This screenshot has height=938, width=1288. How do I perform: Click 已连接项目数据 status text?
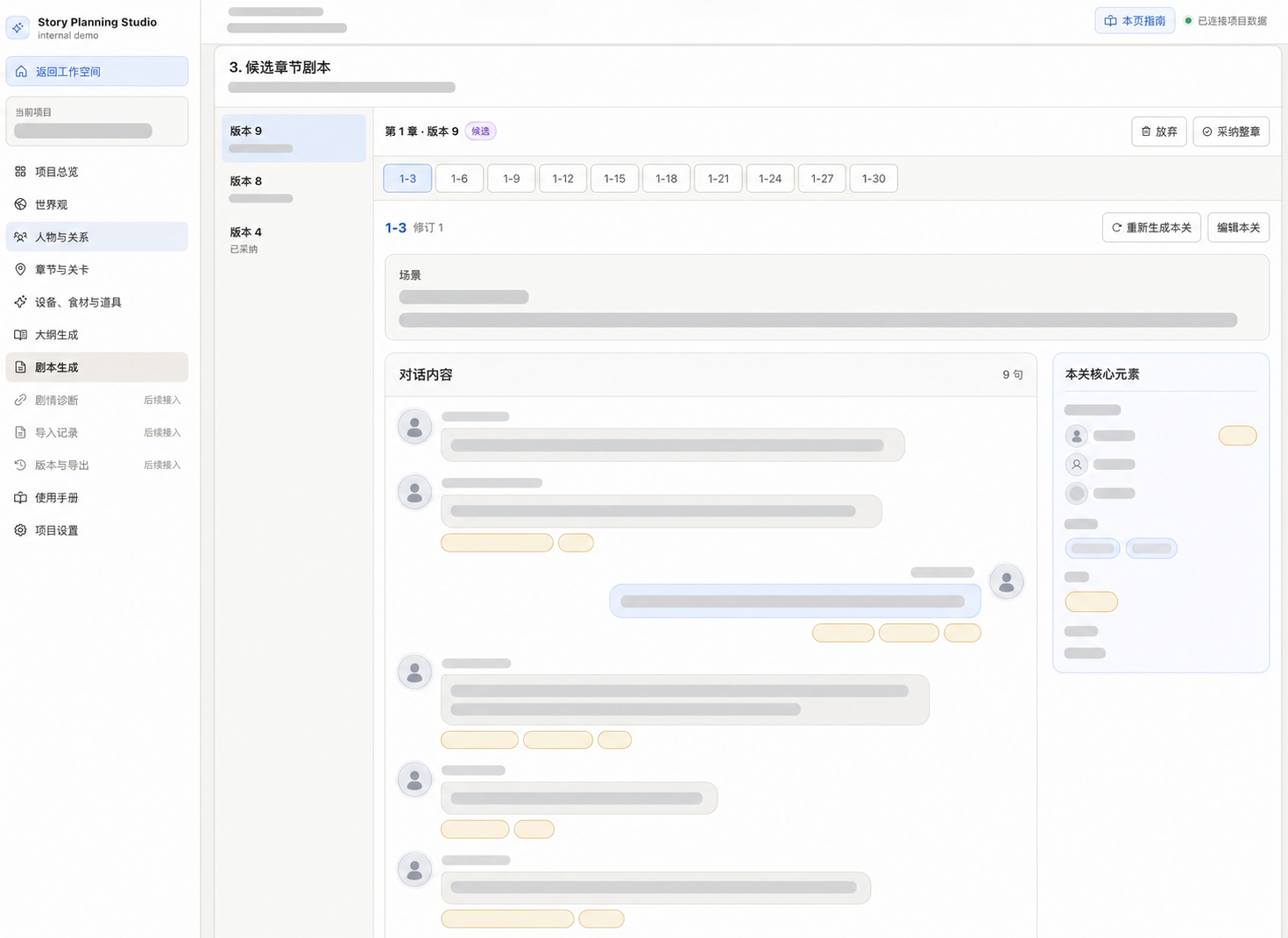coord(1232,21)
